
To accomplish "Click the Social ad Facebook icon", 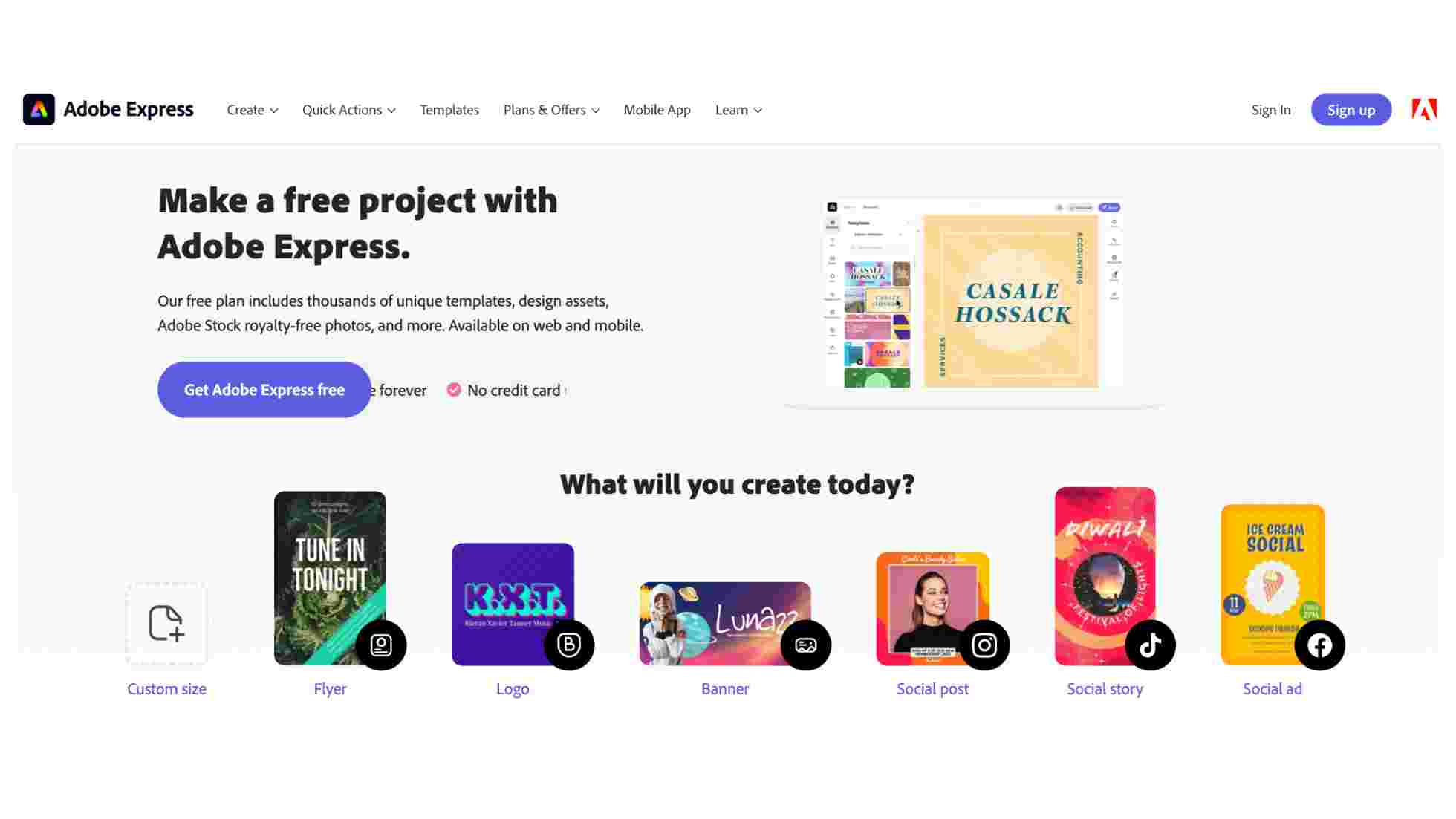I will click(1320, 645).
